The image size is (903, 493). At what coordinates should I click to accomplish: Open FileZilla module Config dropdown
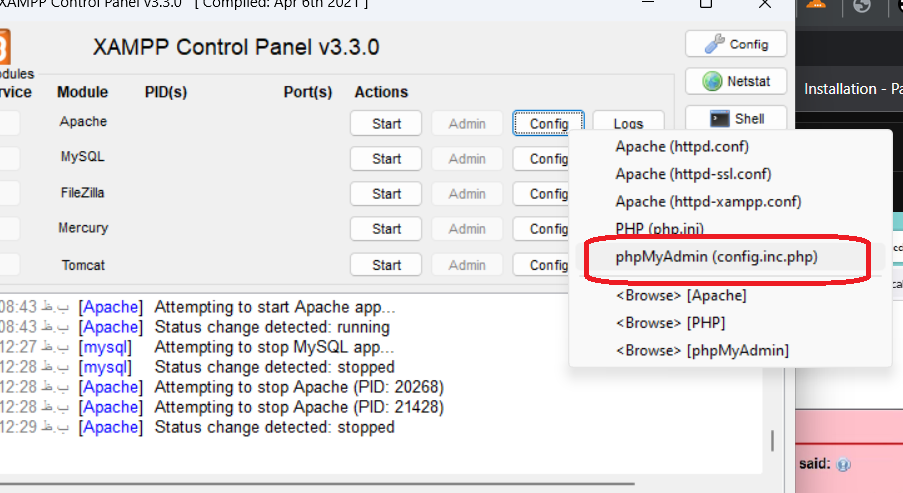541,194
